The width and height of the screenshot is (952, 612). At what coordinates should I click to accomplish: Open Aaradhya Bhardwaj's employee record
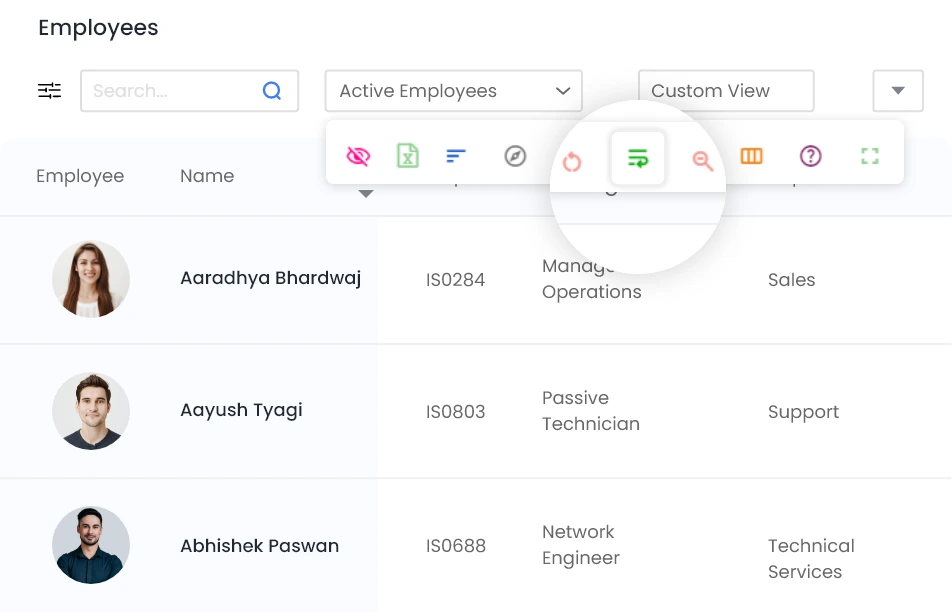(x=270, y=278)
